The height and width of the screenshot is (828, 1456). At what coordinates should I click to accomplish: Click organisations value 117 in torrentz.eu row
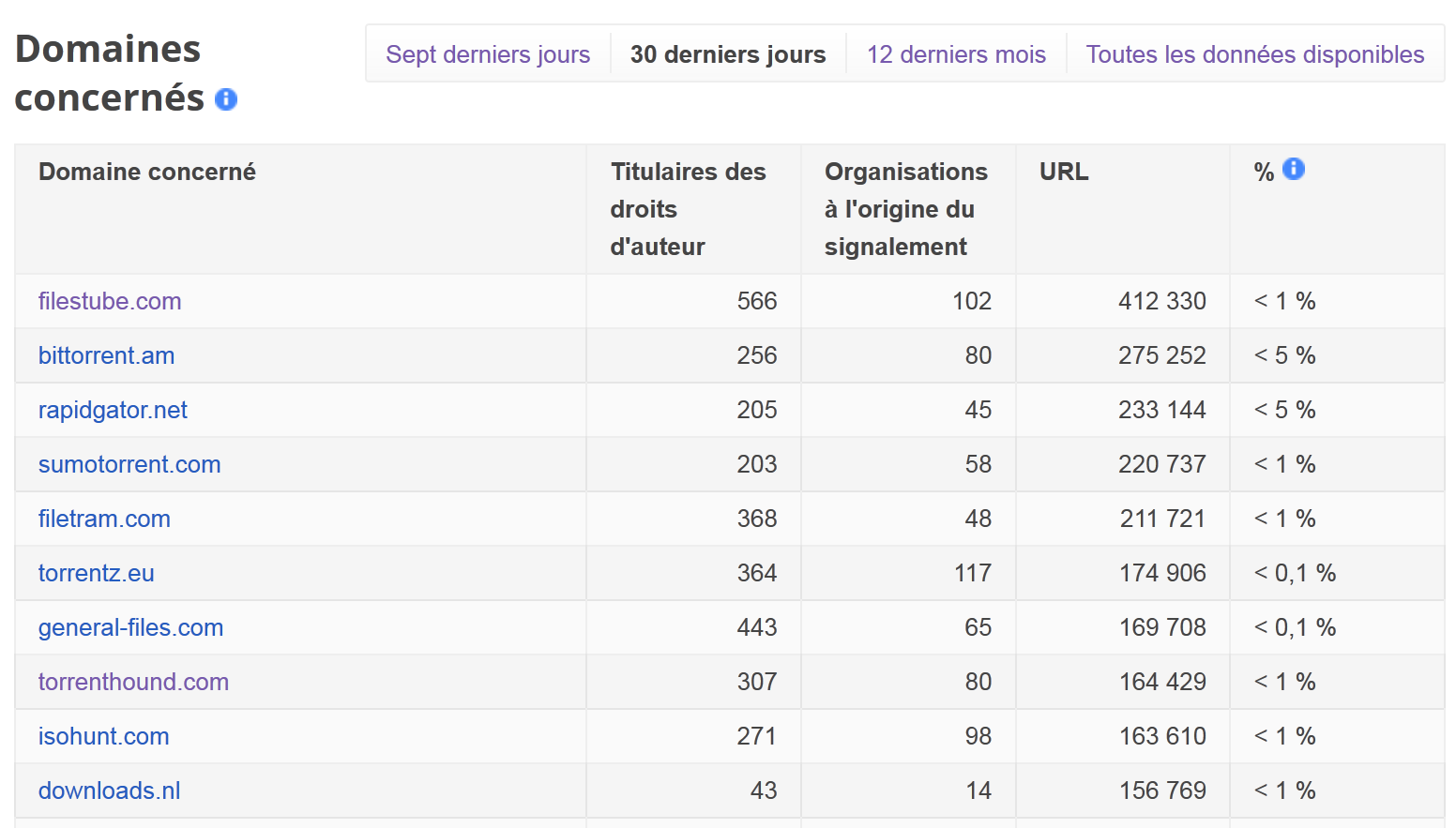click(973, 573)
